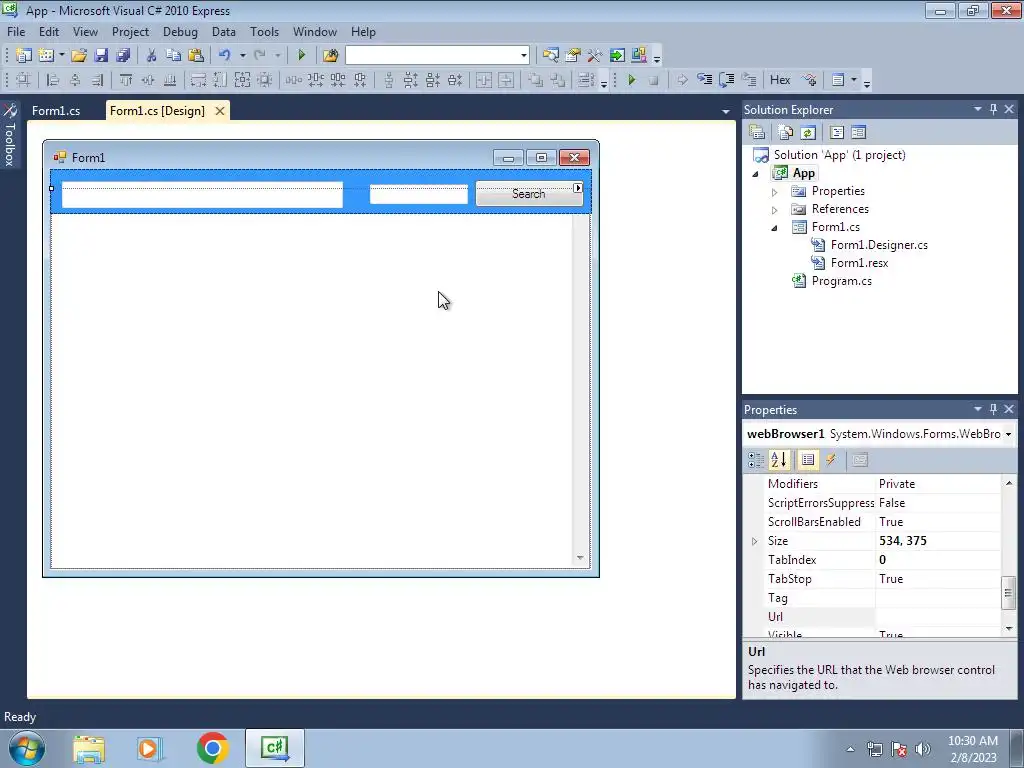Viewport: 1024px width, 768px height.
Task: Click the Step Over debug icon
Action: pos(726,80)
